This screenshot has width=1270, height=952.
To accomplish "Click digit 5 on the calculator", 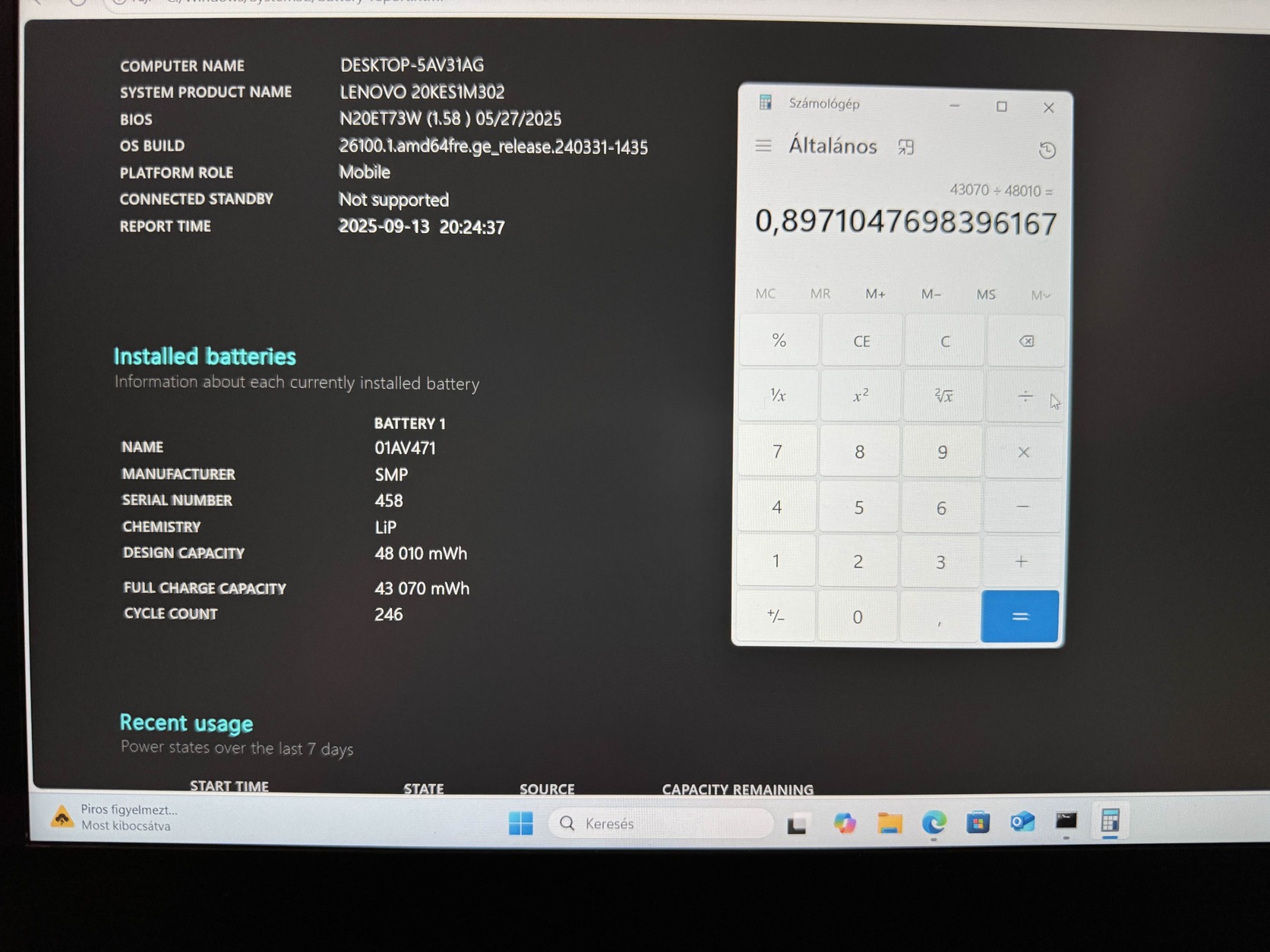I will coord(858,507).
